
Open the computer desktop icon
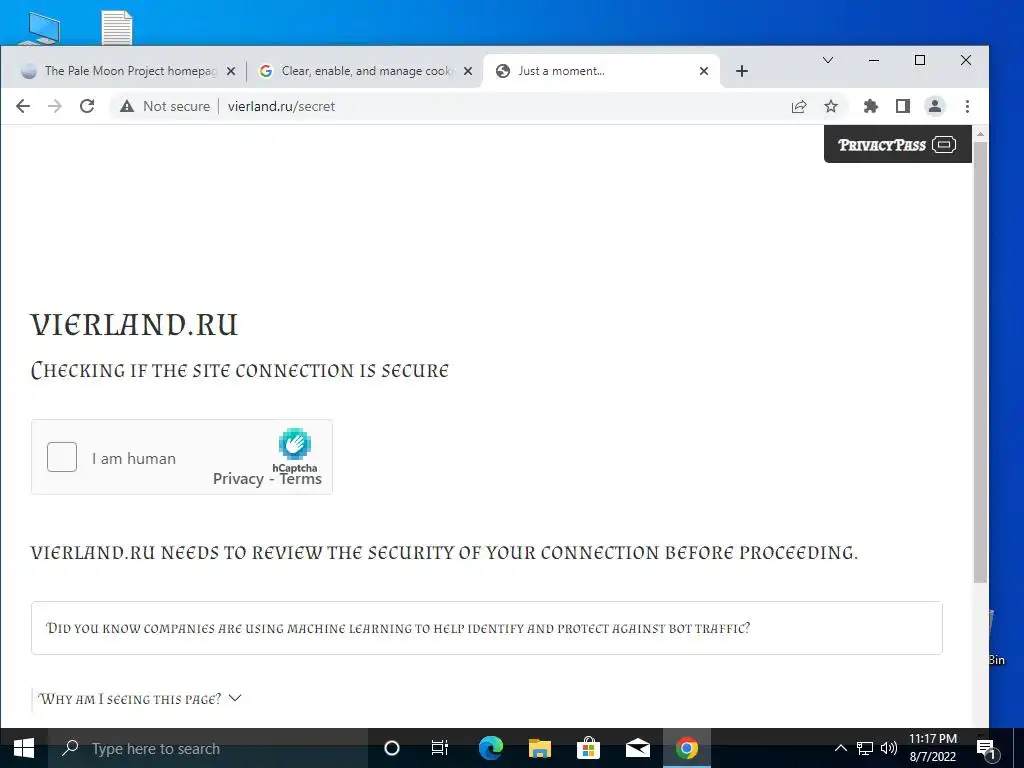click(x=42, y=28)
